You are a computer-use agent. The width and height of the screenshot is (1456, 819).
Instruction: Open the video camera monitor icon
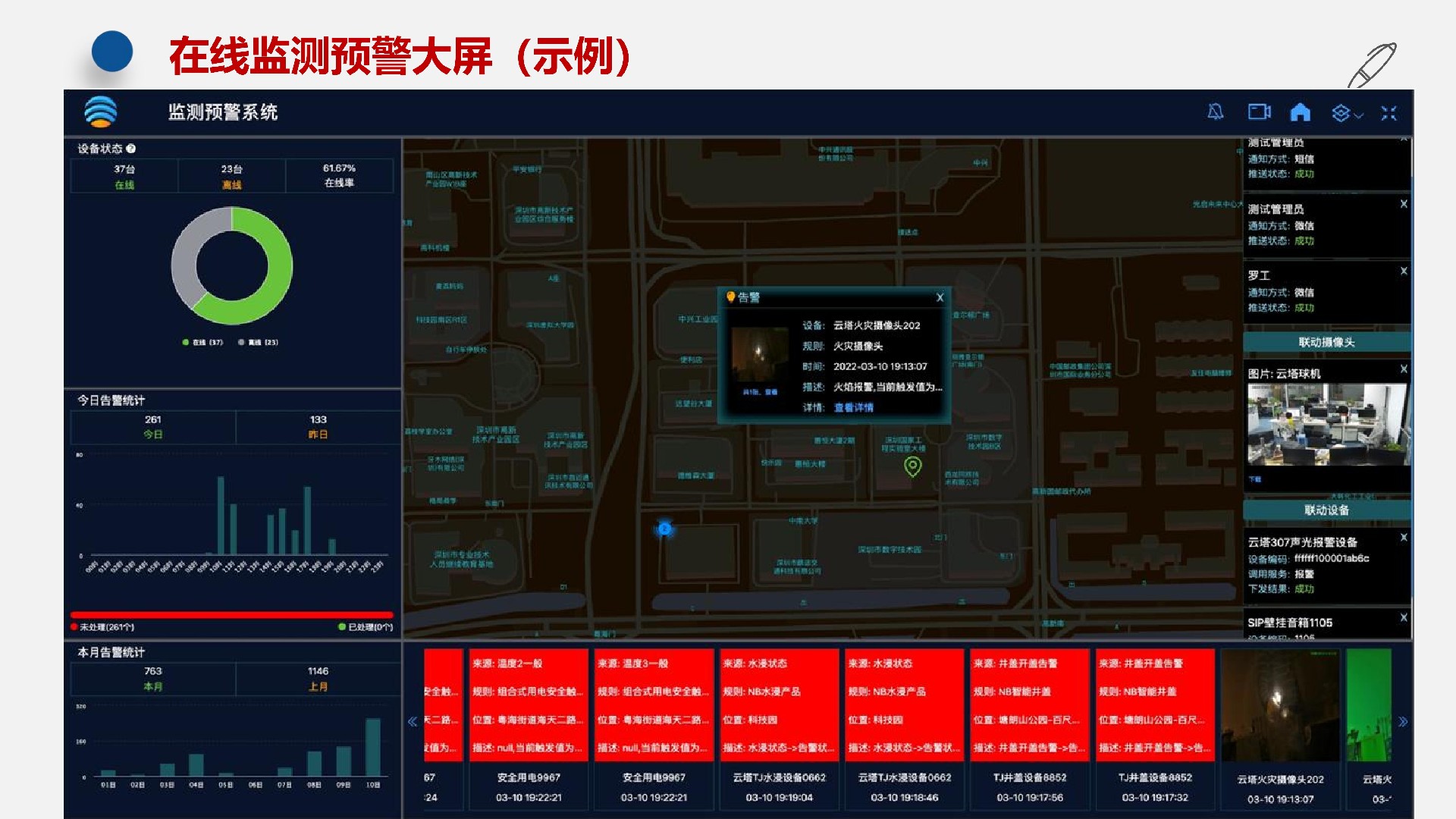coord(1259,112)
